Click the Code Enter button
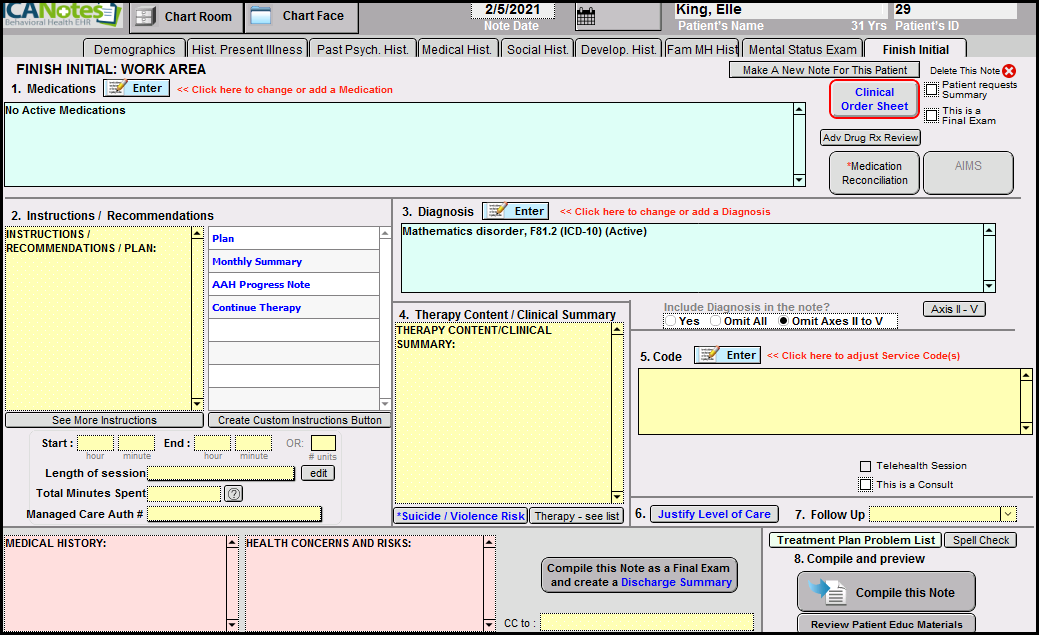 click(x=727, y=355)
